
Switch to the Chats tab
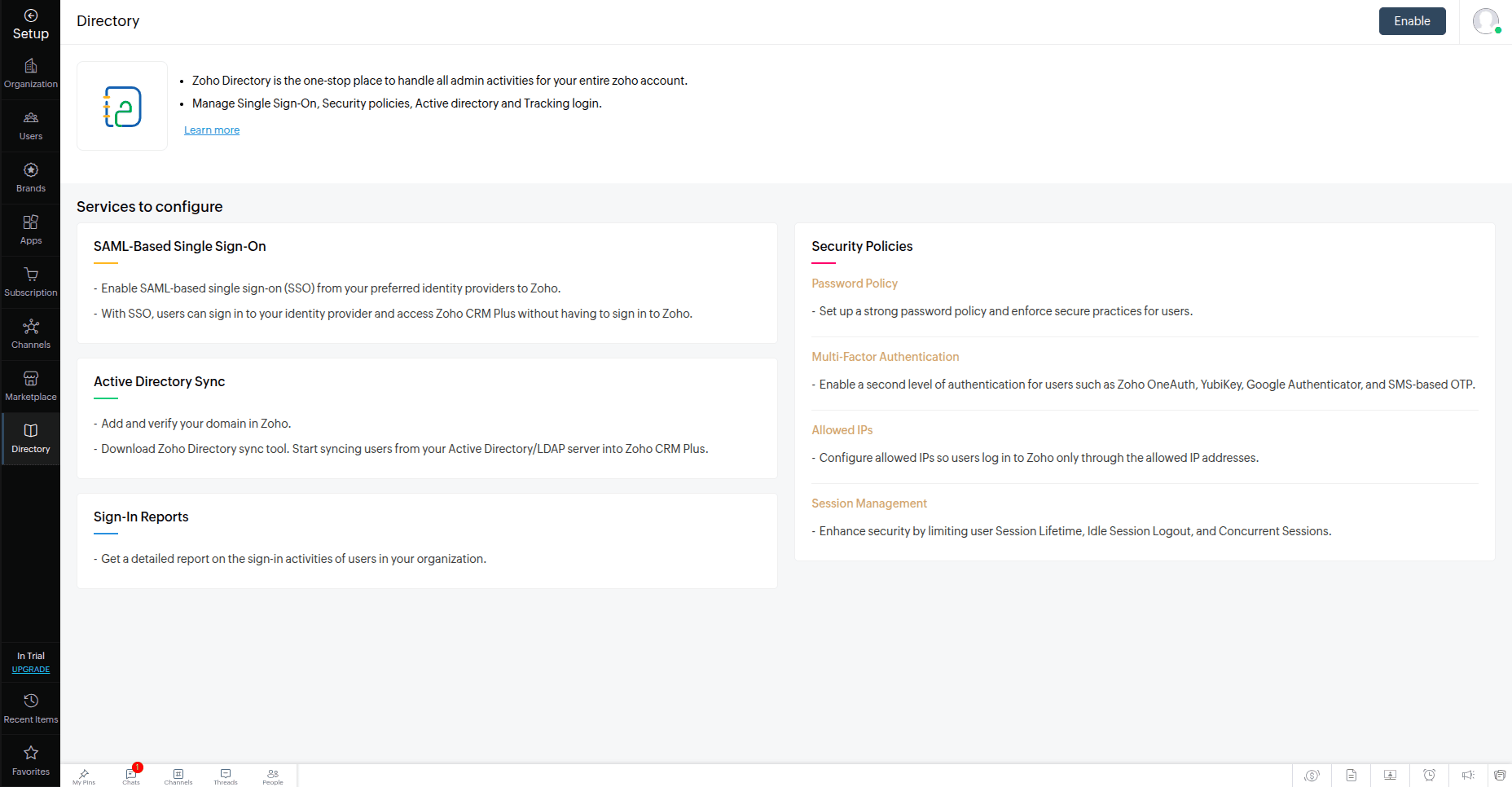pos(131,776)
